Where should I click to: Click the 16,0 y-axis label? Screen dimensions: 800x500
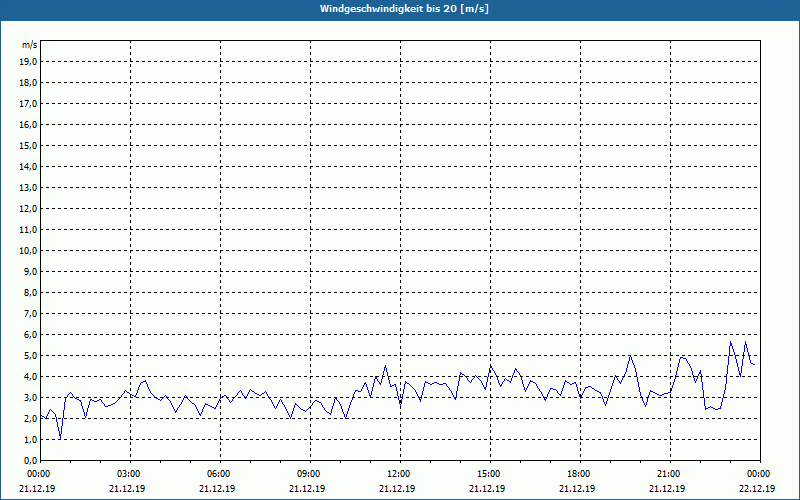pyautogui.click(x=28, y=124)
